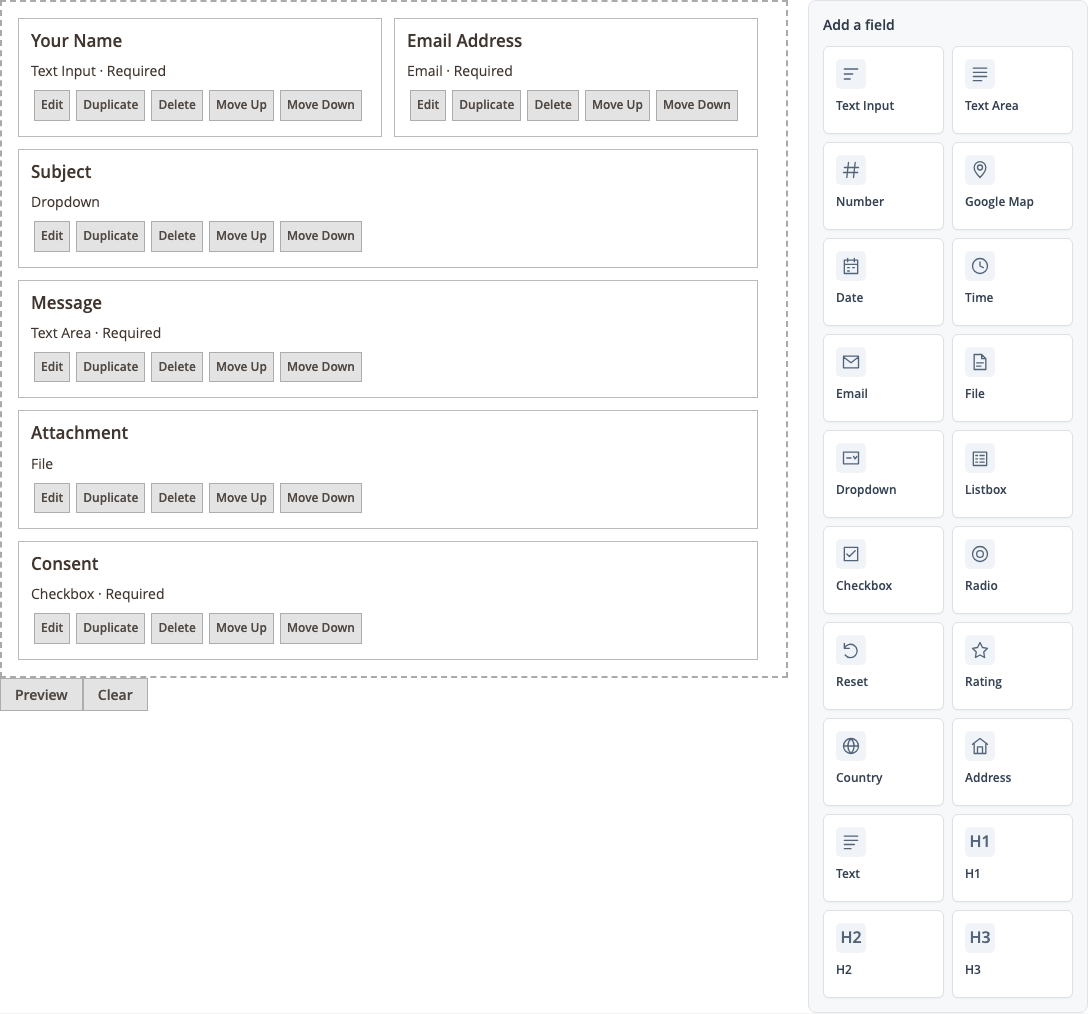Add a Time field
Screen dimensions: 1088x1014
(x=1012, y=282)
